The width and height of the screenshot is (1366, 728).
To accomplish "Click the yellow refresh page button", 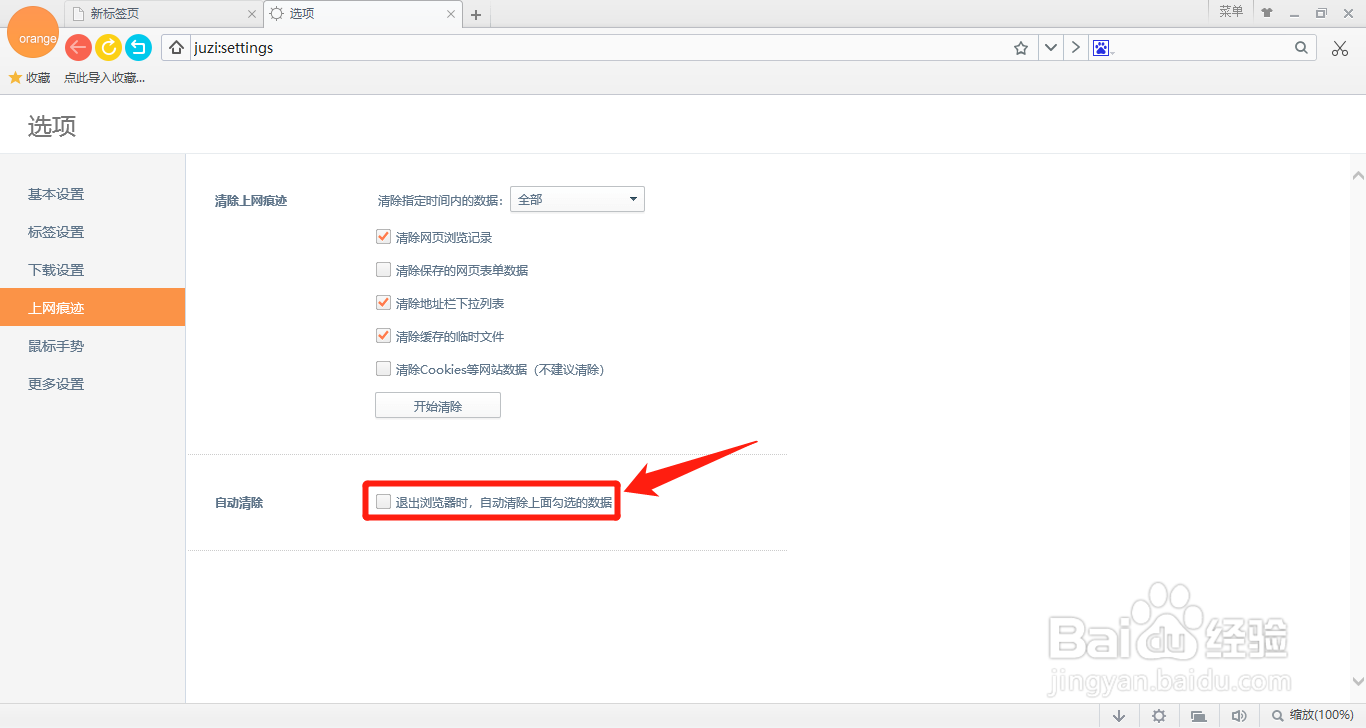I will pos(108,47).
